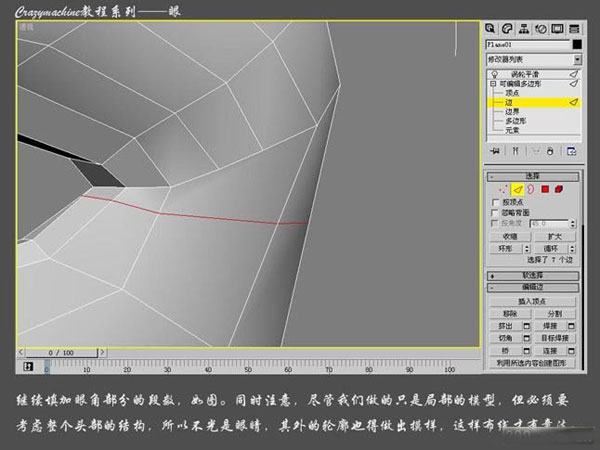Enable the 按顶点 checkbox
The height and width of the screenshot is (450, 600).
(x=496, y=201)
